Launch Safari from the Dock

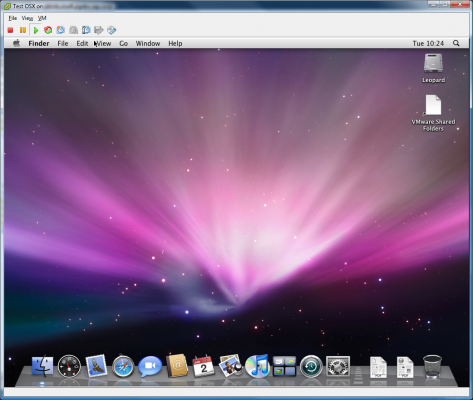tap(123, 366)
